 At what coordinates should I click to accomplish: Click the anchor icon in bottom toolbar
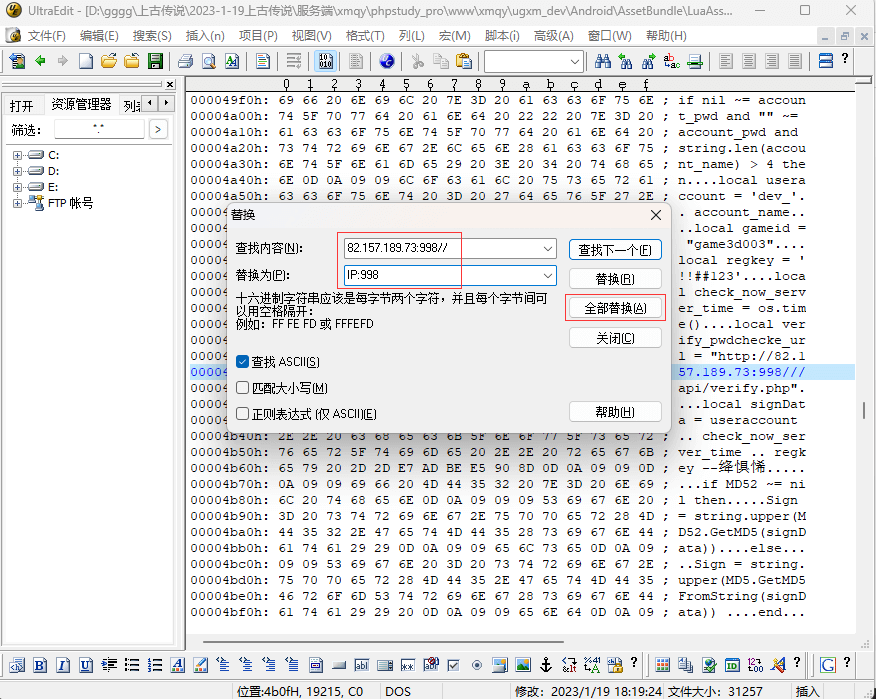click(546, 665)
